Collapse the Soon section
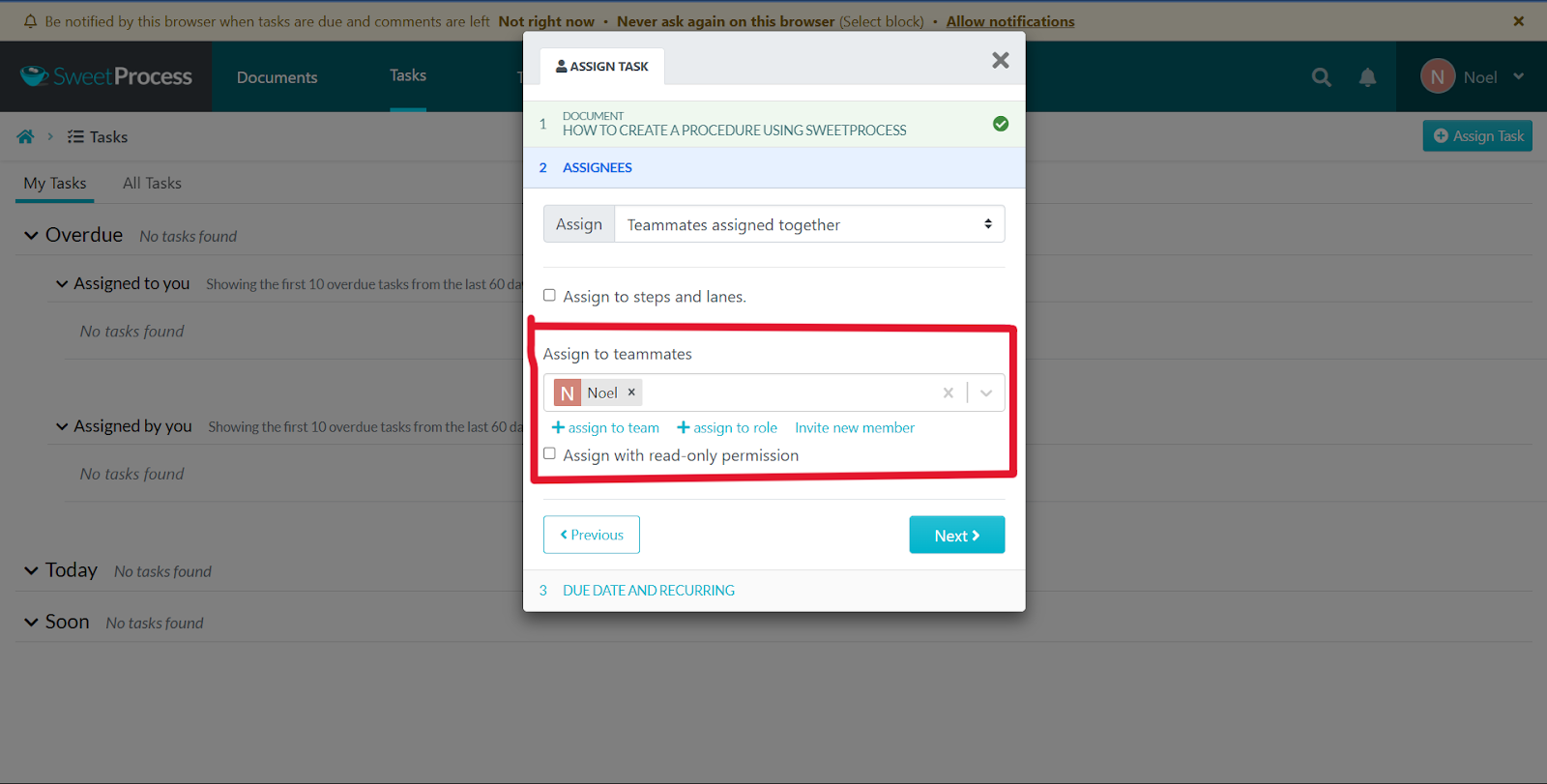Viewport: 1547px width, 784px height. (31, 622)
